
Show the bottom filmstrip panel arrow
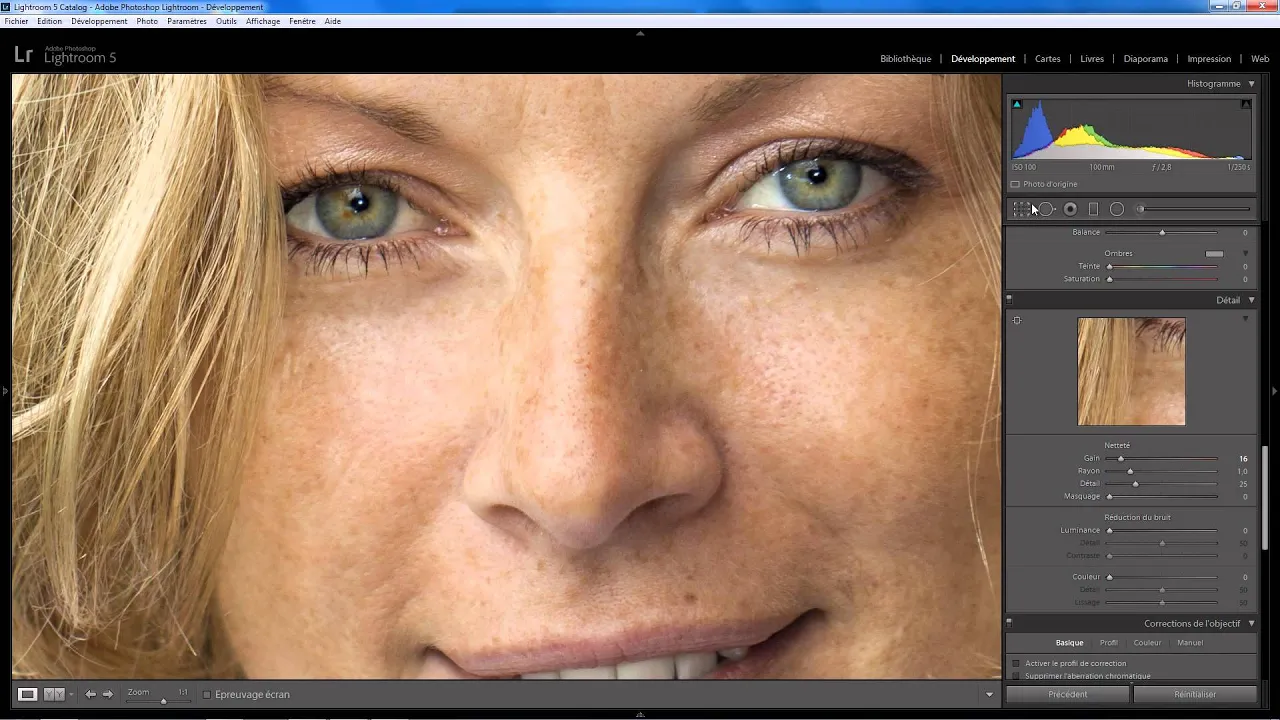click(640, 715)
